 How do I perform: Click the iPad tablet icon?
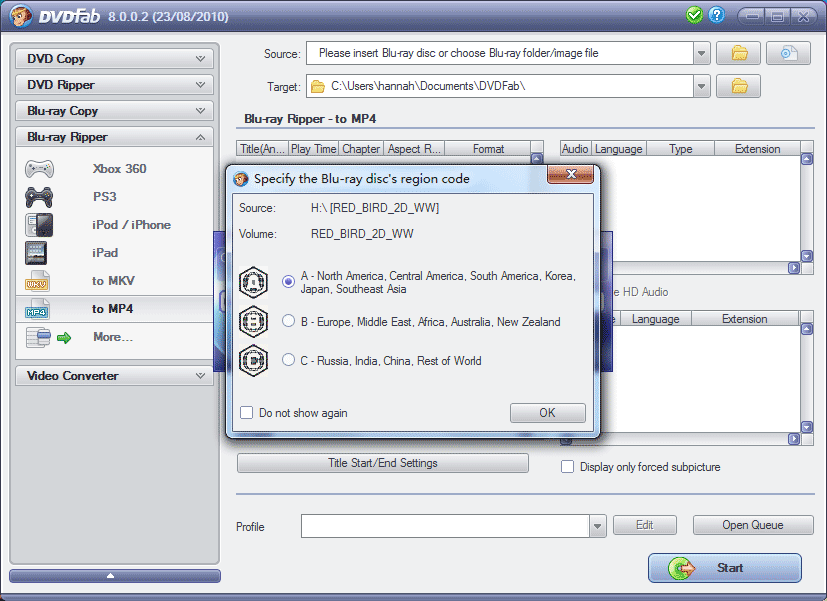[36, 253]
